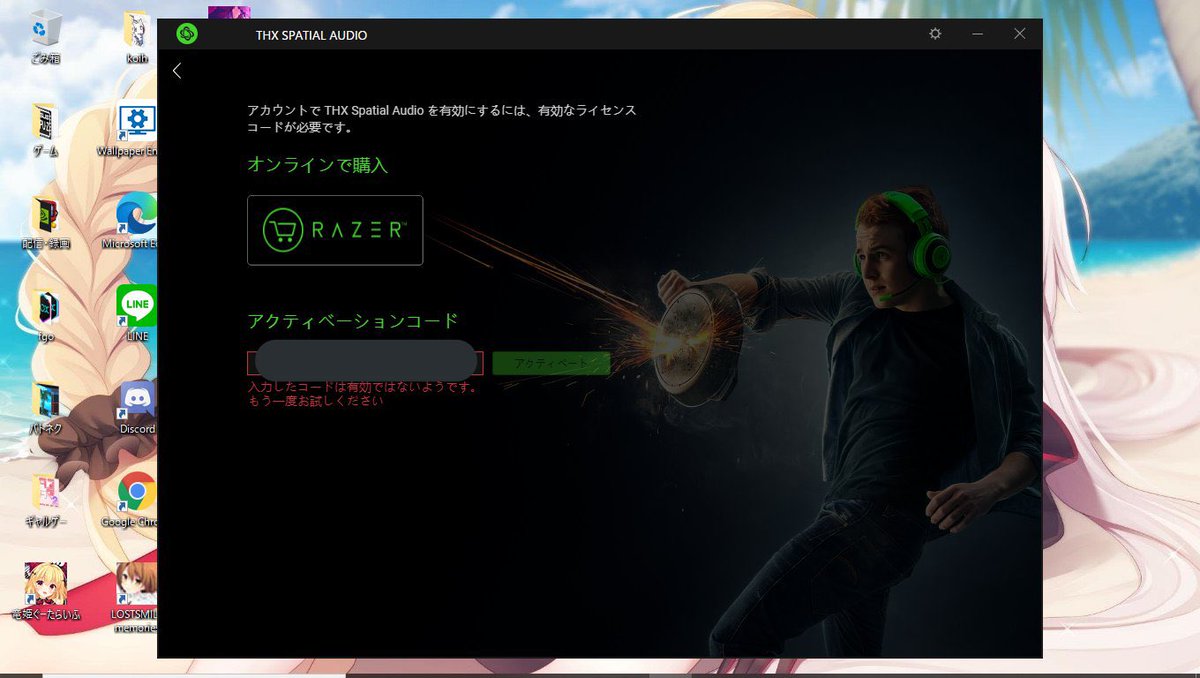Screen dimensions: 1200x678
Task: Click the RAZER online store banner
Action: [x=334, y=230]
